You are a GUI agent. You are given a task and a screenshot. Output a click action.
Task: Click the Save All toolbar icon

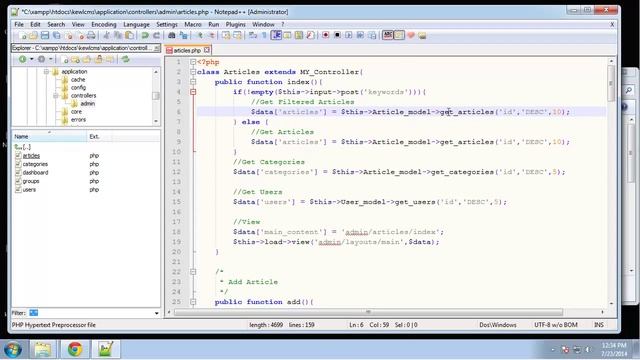(57, 36)
